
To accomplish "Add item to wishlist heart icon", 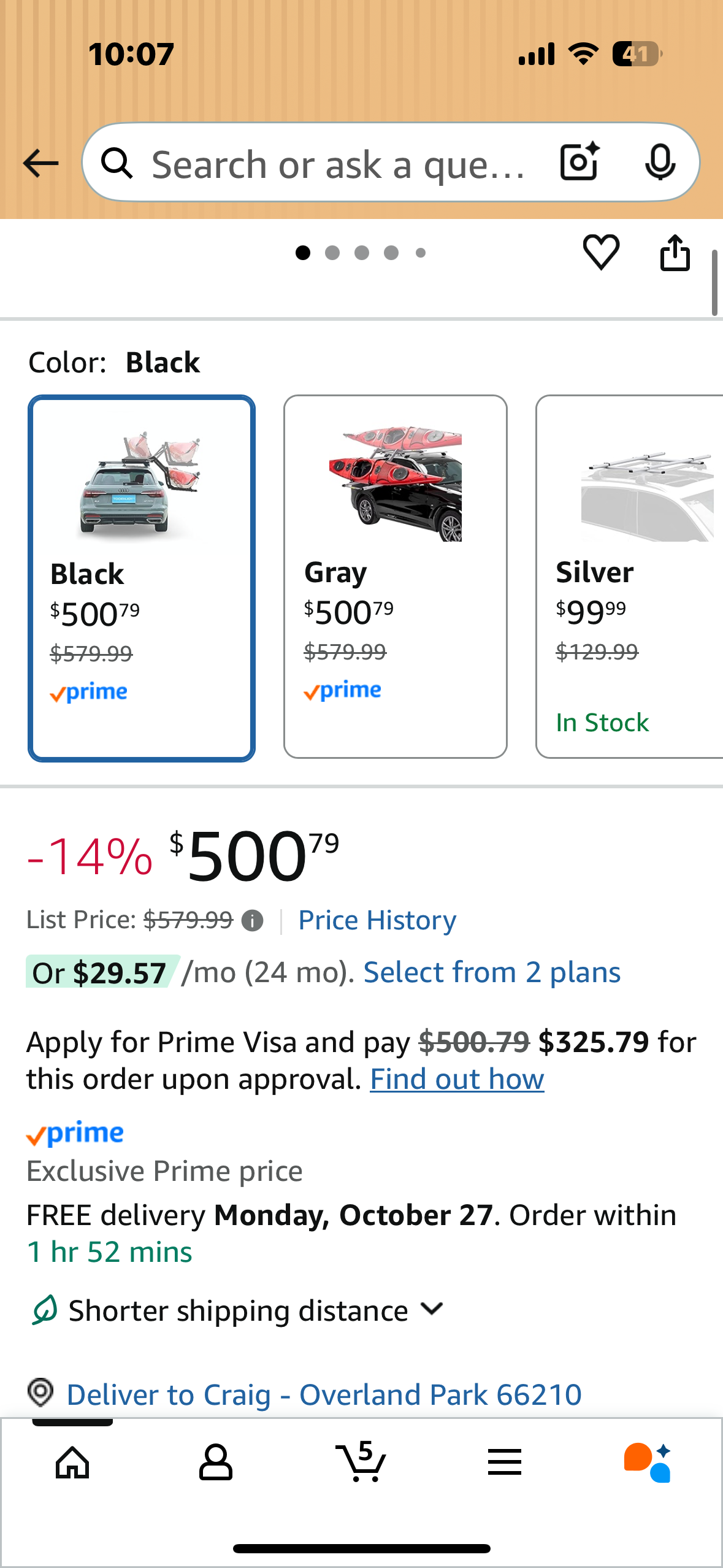I will click(x=600, y=252).
